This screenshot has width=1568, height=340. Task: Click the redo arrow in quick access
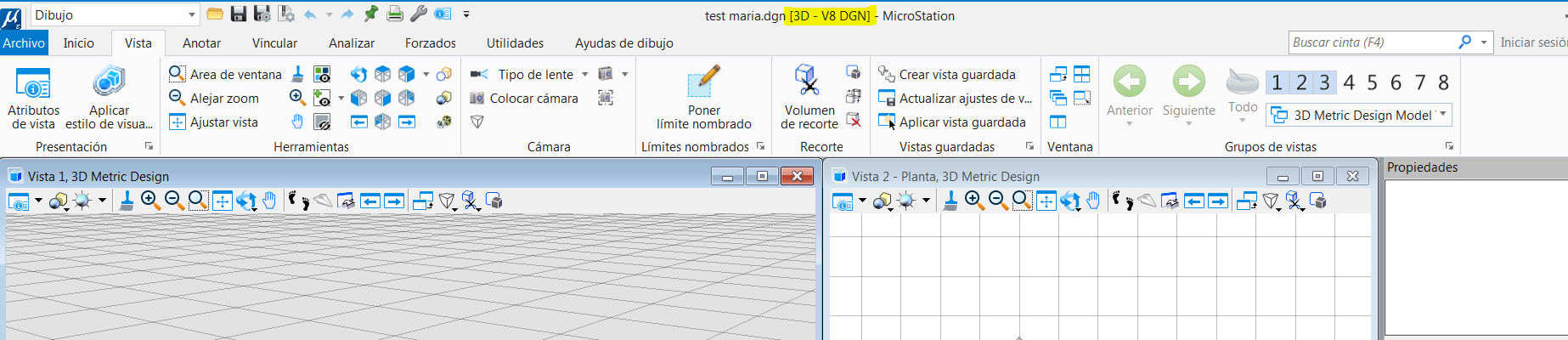pyautogui.click(x=347, y=14)
